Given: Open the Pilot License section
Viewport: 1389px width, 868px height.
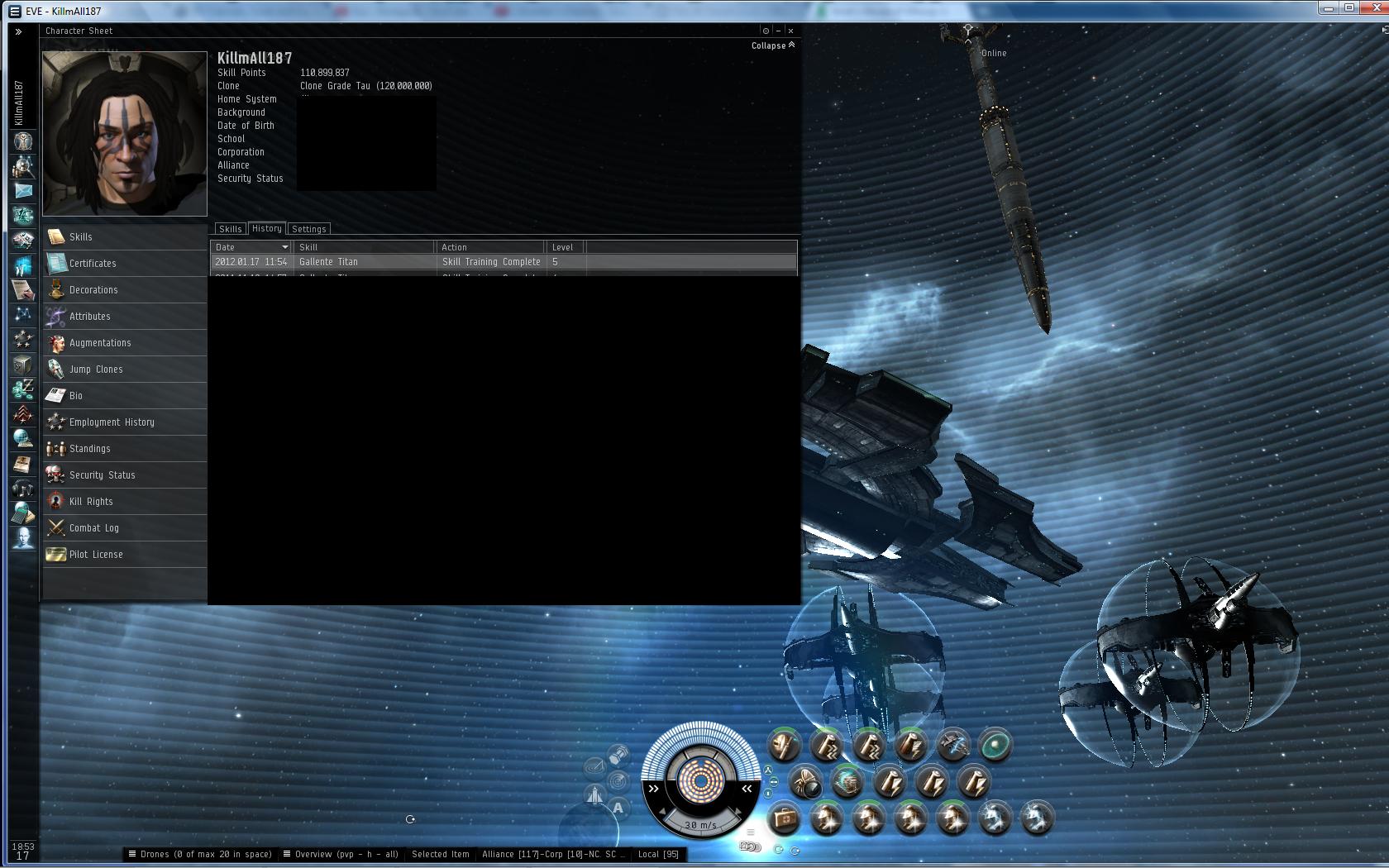Looking at the screenshot, I should click(x=125, y=555).
